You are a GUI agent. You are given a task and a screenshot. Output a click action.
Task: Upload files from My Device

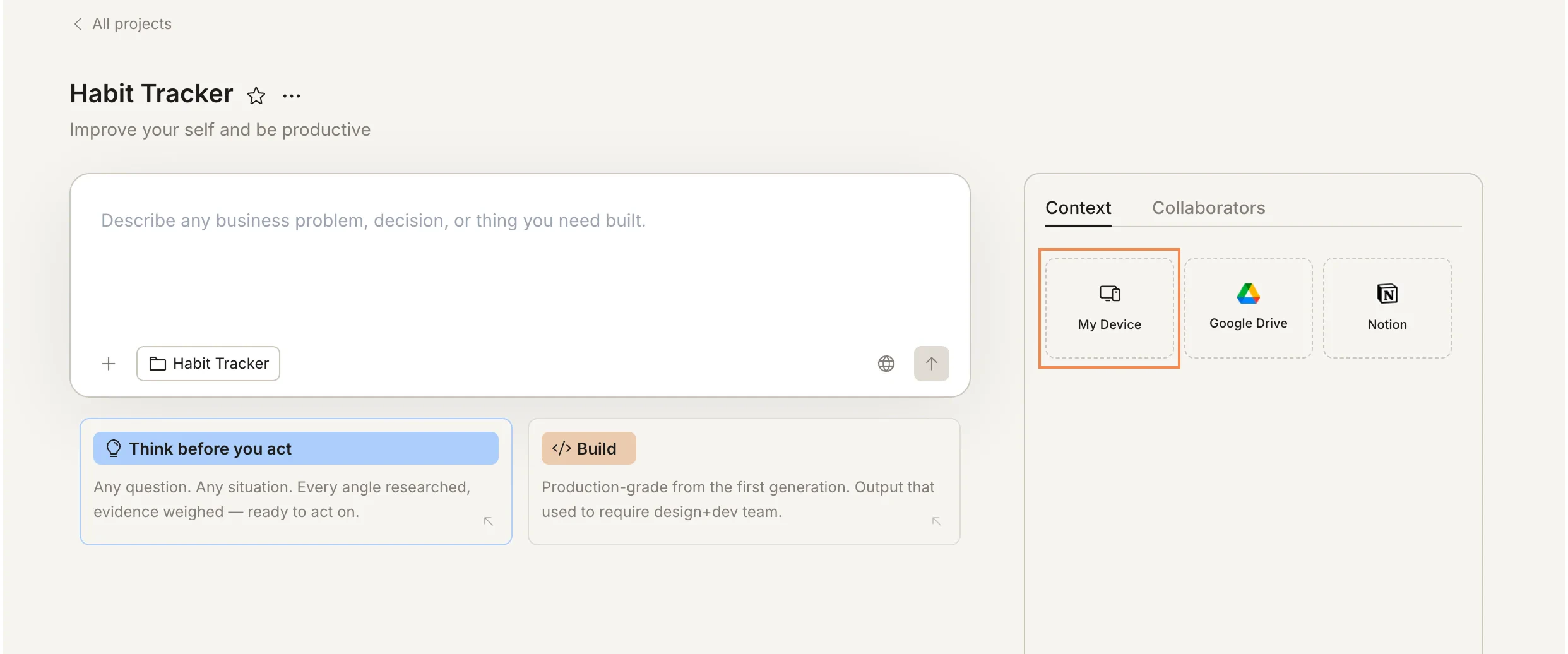(x=1109, y=308)
